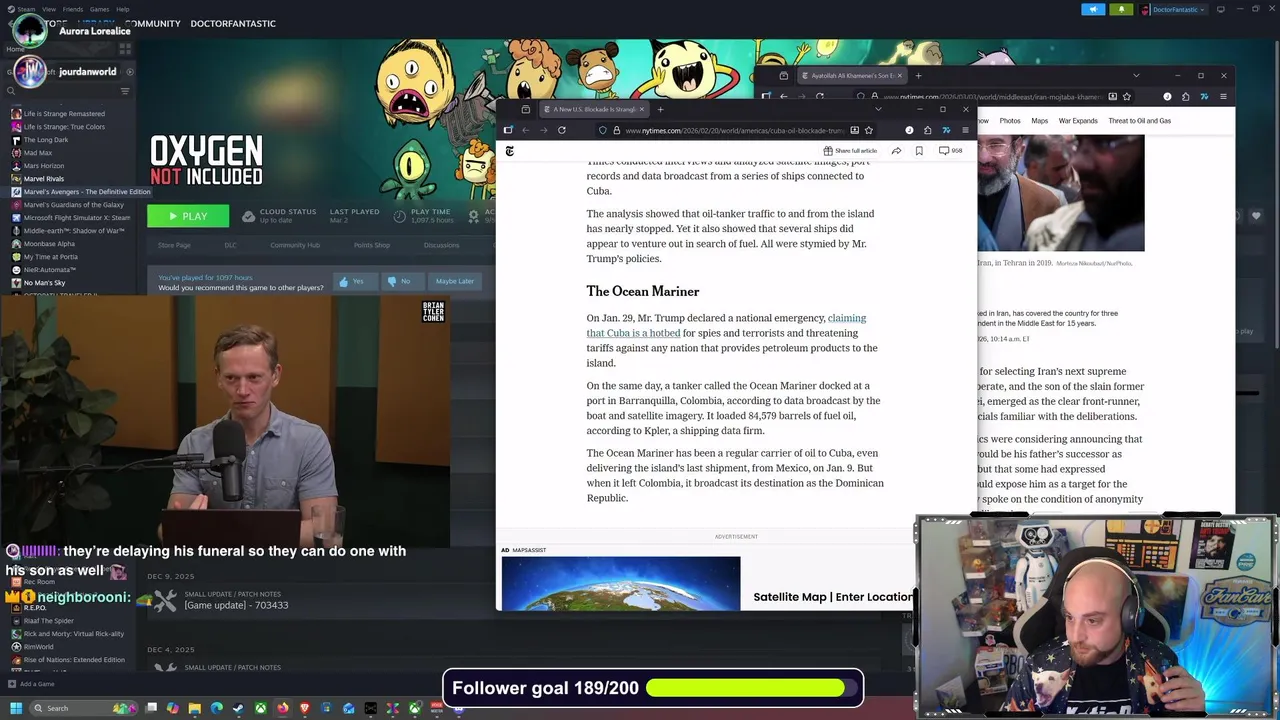Open new tab in rear Firefox window
1280x720 pixels.
919,75
